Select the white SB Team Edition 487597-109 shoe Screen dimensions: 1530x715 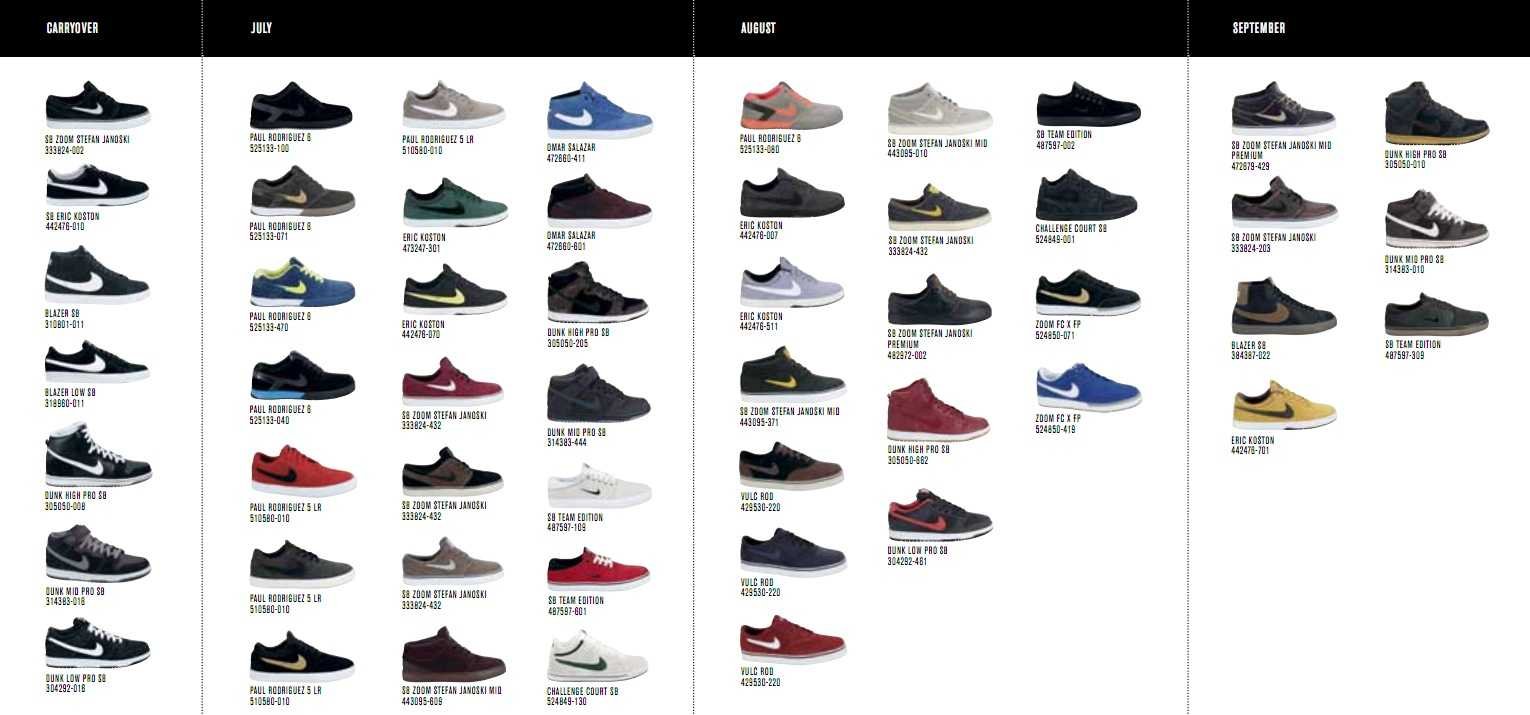[x=599, y=486]
